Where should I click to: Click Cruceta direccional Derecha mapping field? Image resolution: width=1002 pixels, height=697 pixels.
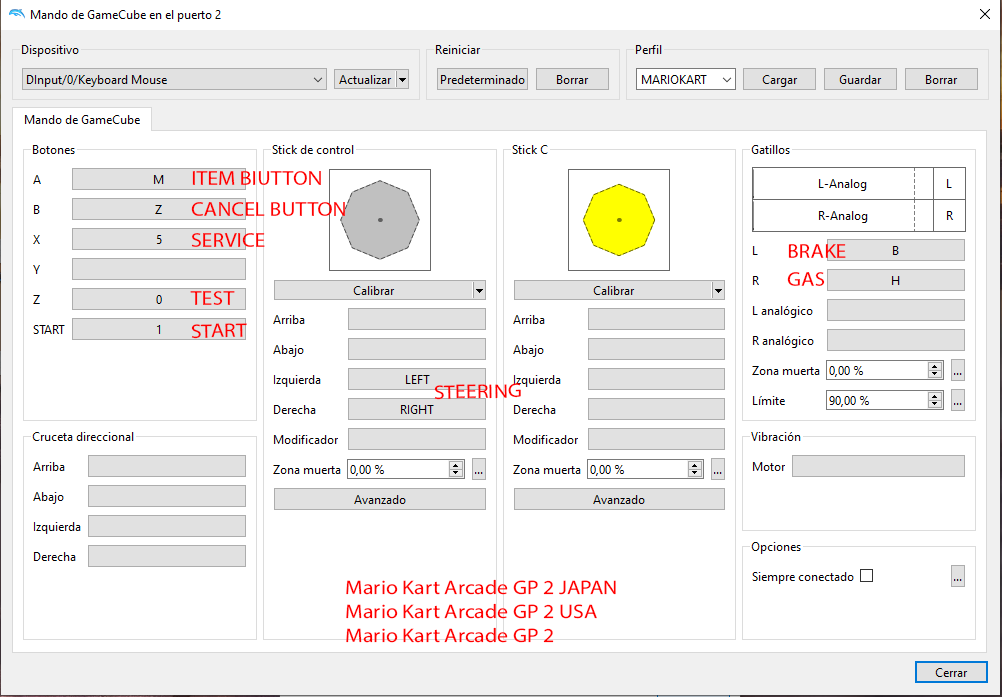click(167, 556)
